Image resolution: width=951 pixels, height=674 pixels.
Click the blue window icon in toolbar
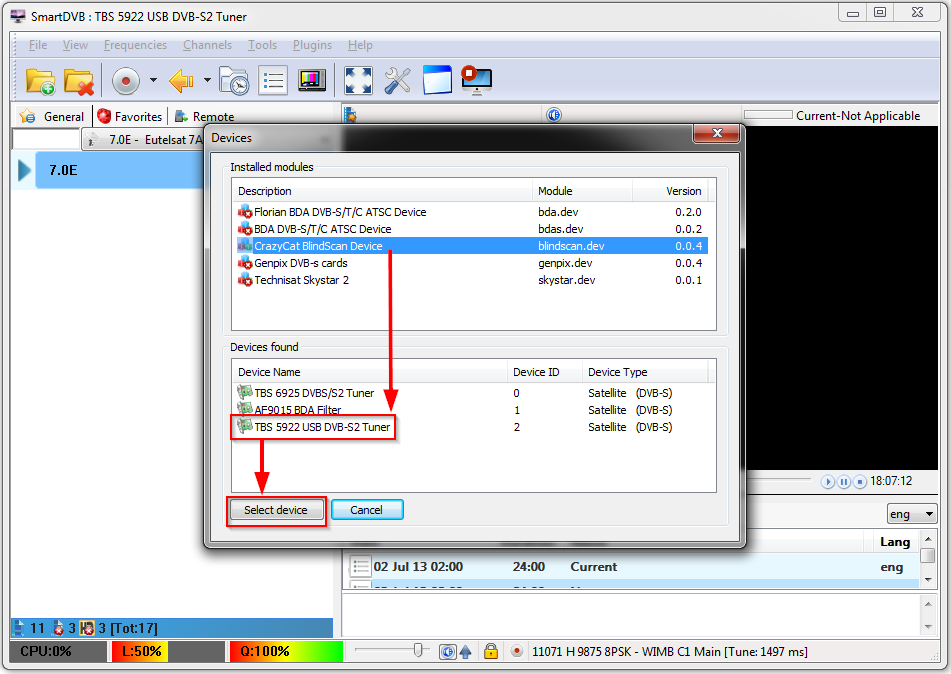pyautogui.click(x=437, y=80)
